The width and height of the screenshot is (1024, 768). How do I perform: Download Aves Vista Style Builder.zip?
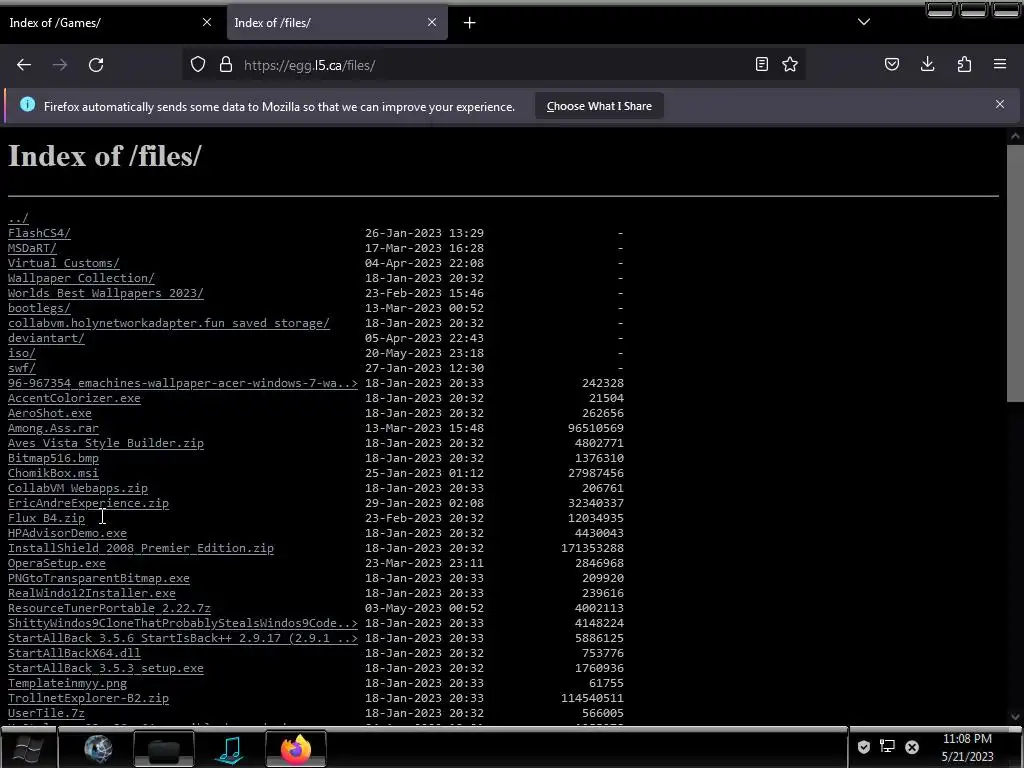(106, 443)
